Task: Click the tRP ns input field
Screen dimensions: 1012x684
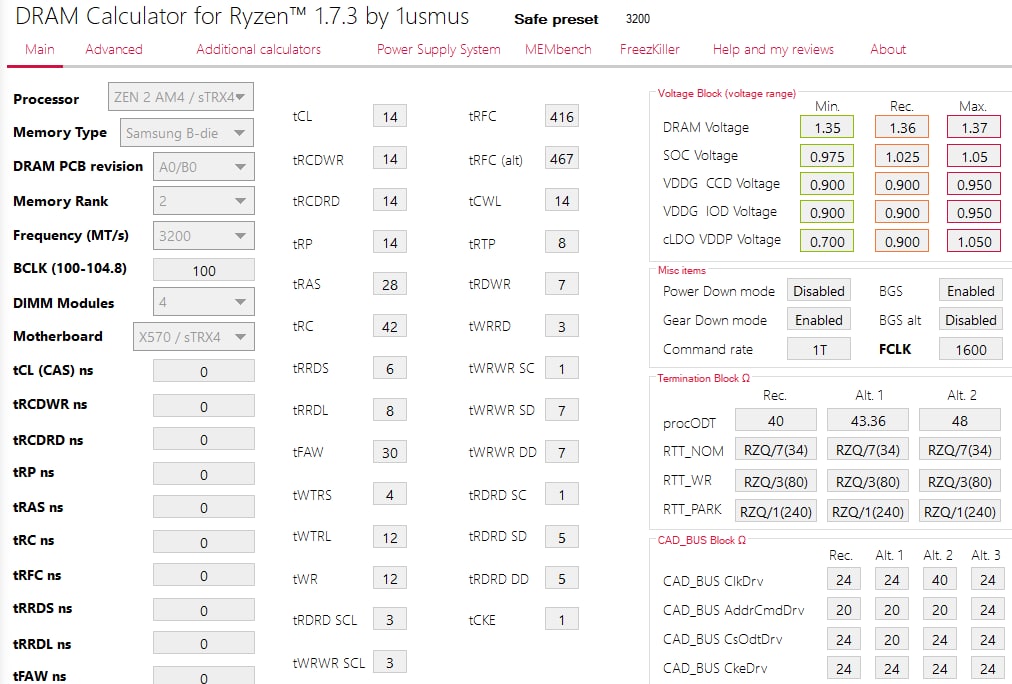Action: point(203,474)
